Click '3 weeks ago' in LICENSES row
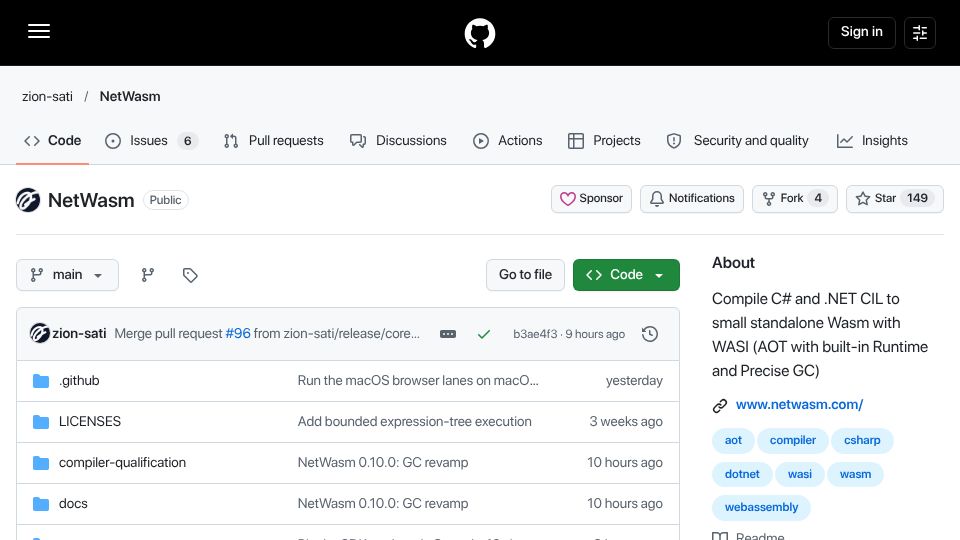The width and height of the screenshot is (960, 540). (626, 422)
